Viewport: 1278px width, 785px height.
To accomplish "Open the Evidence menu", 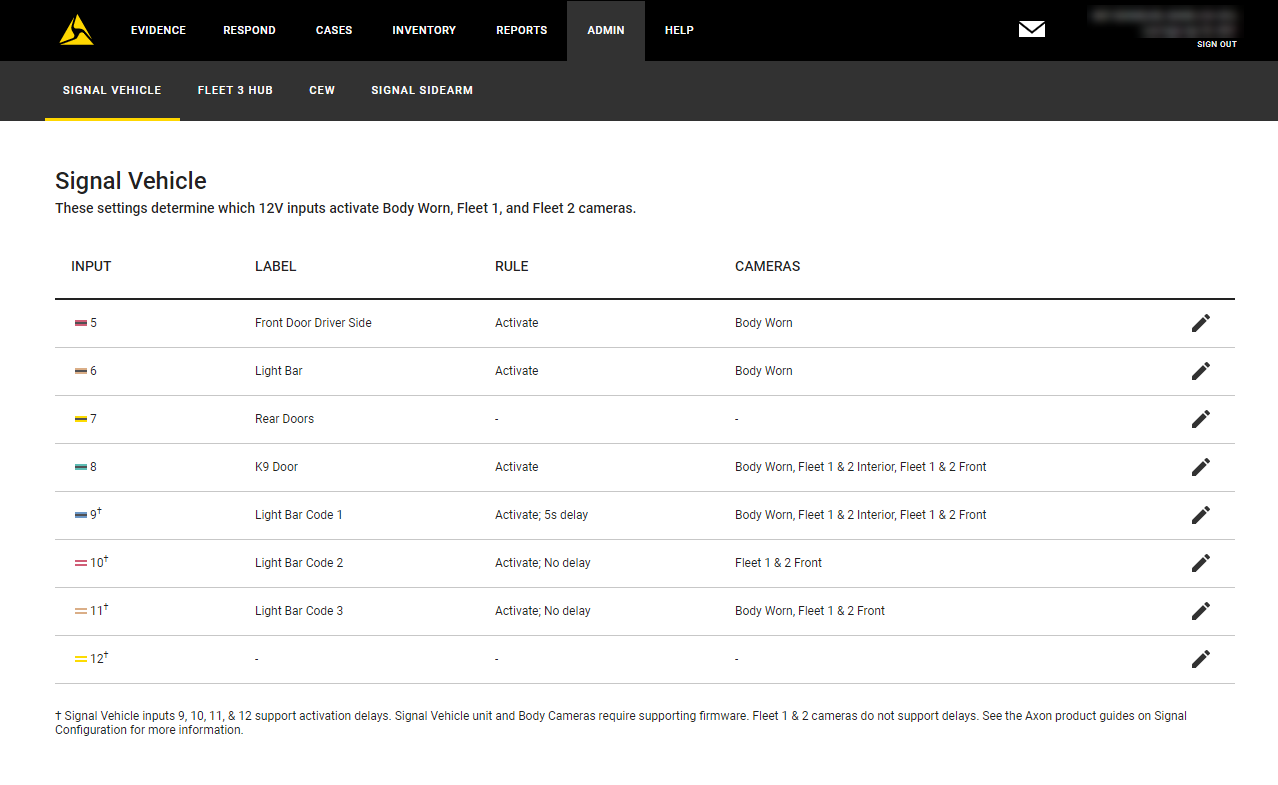I will pos(158,30).
